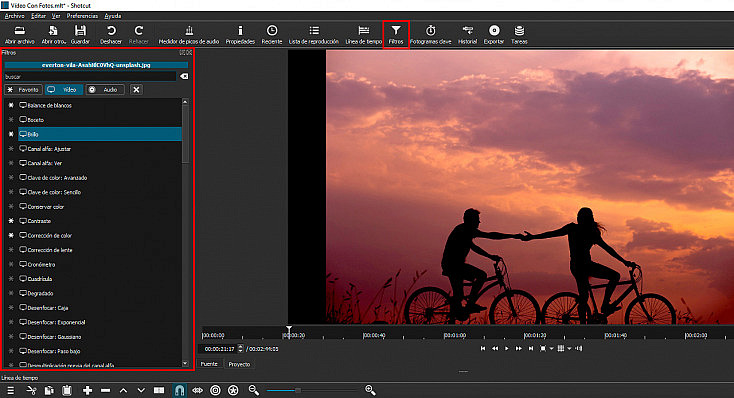Viewport: 734px width, 398px height.
Task: Open the Tareas panel
Action: tap(519, 35)
